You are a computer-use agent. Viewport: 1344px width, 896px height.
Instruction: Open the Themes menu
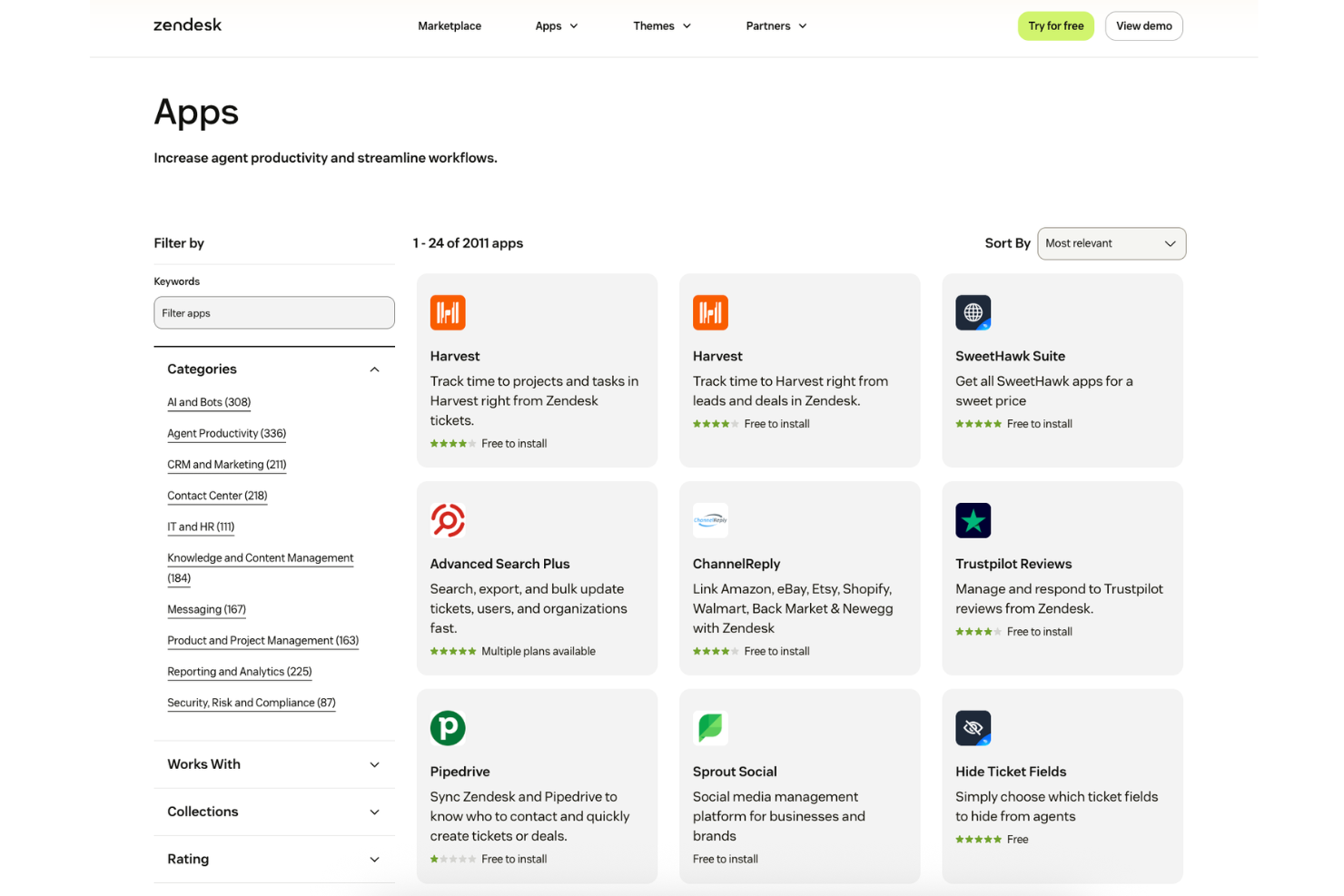pos(661,25)
